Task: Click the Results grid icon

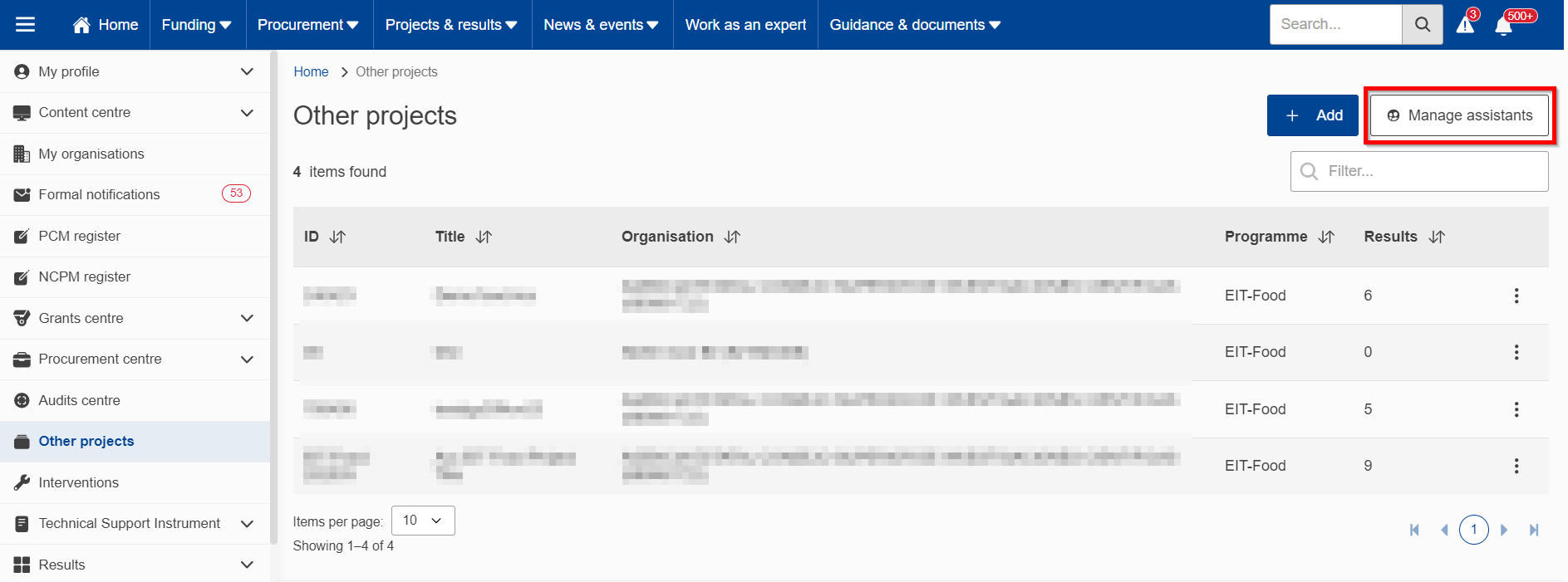Action: pos(22,565)
